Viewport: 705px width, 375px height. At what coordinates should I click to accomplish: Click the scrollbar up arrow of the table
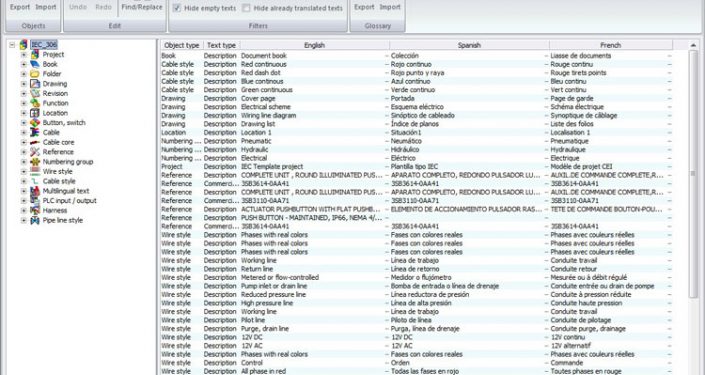coord(693,45)
